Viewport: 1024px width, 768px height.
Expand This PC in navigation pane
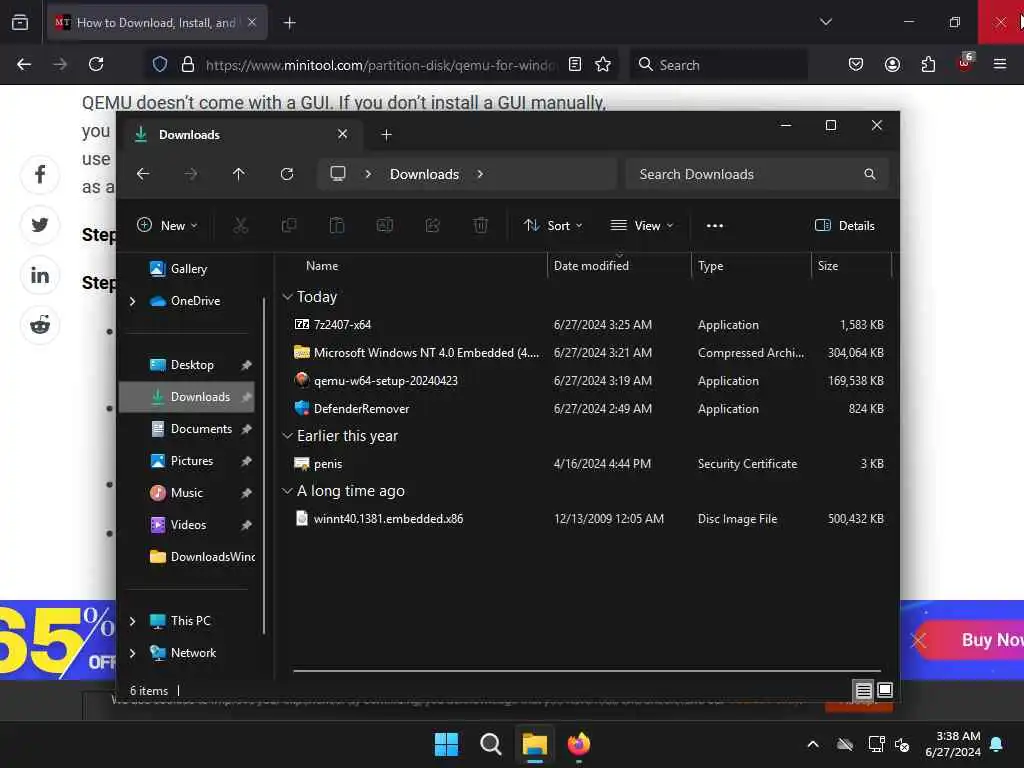pos(133,621)
